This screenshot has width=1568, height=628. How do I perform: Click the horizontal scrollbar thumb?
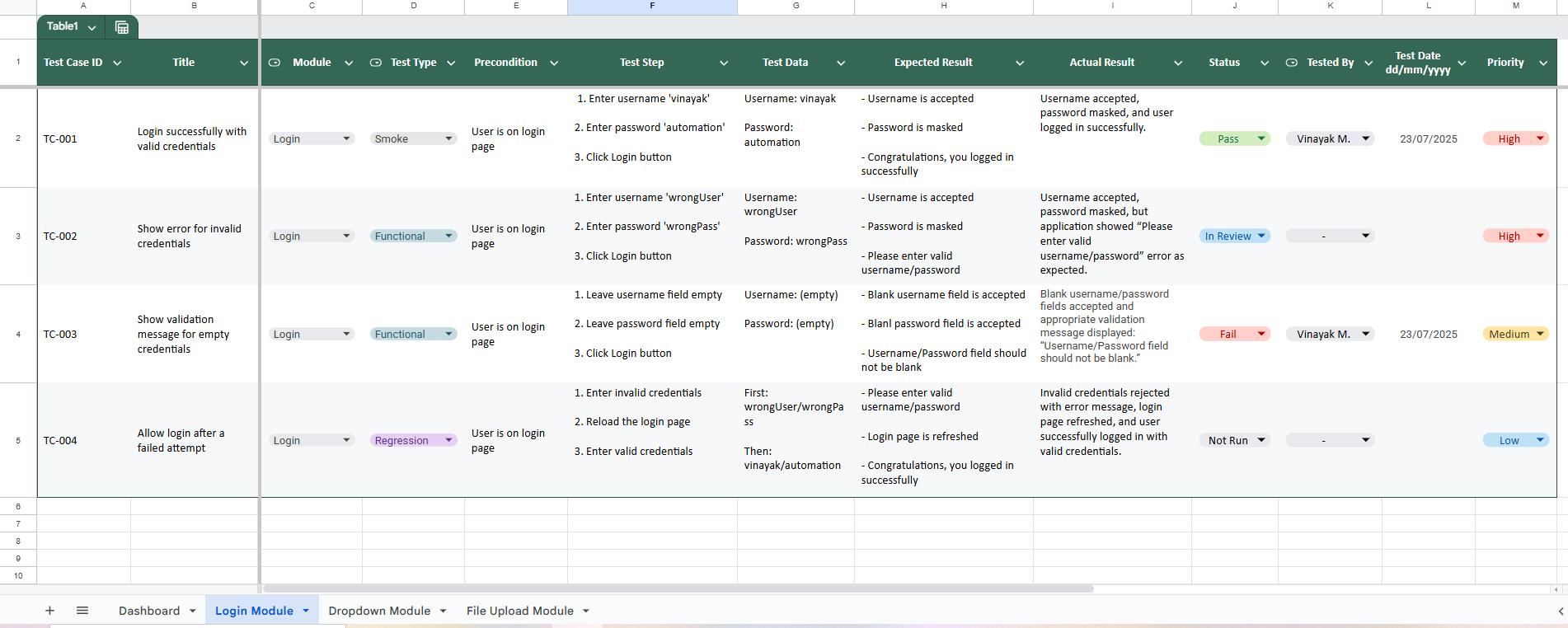click(678, 589)
